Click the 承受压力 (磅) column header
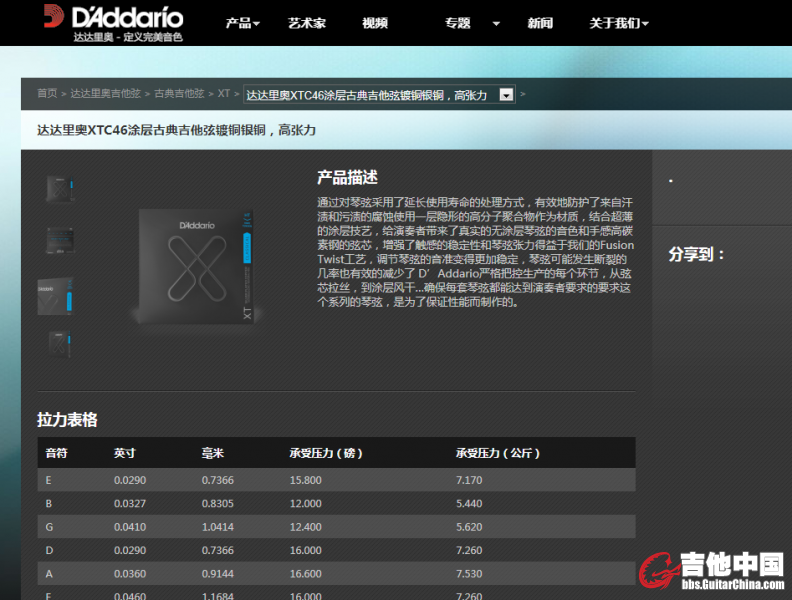This screenshot has height=600, width=792. [x=326, y=453]
